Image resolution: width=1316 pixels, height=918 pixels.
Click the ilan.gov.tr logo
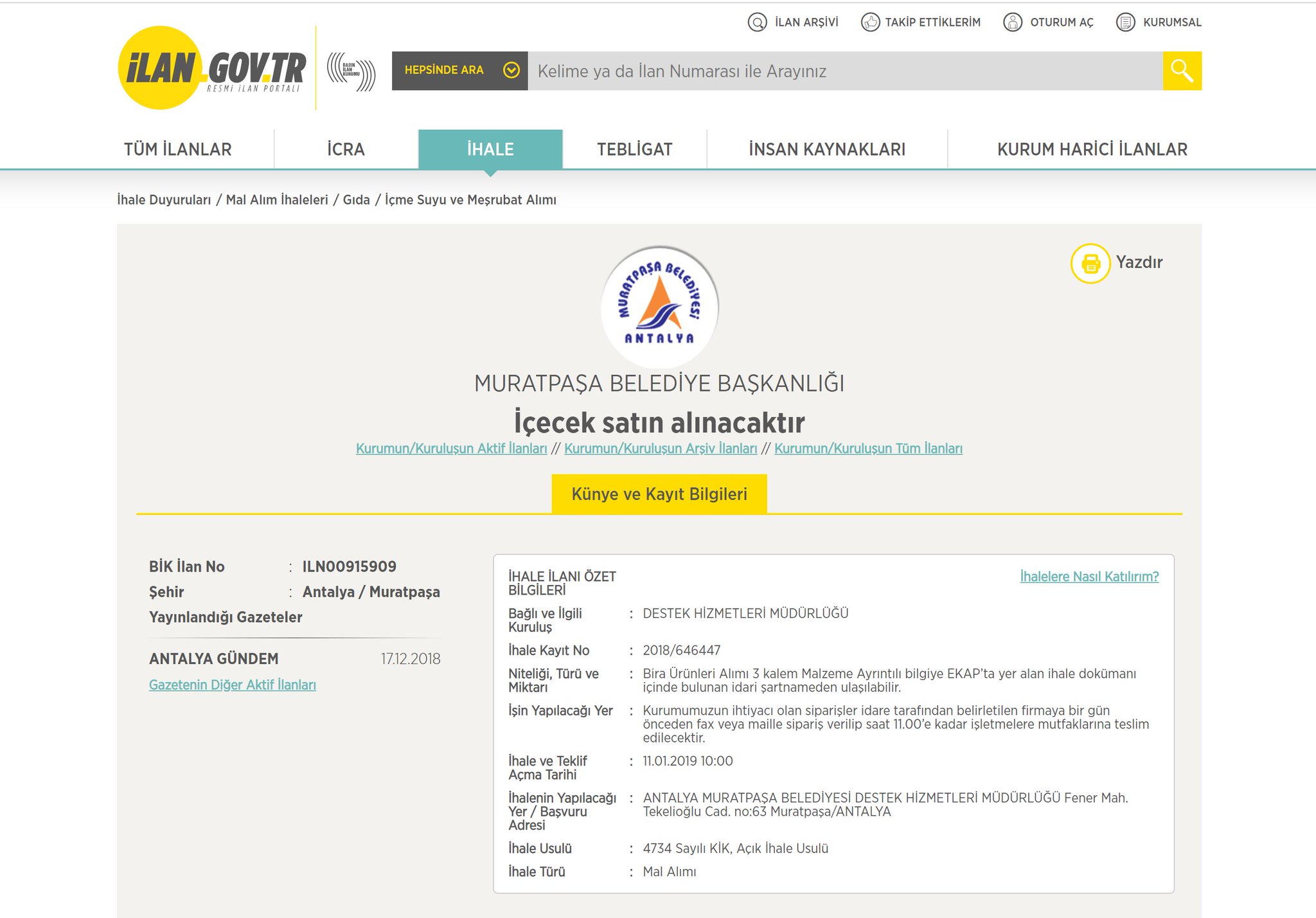coord(212,68)
